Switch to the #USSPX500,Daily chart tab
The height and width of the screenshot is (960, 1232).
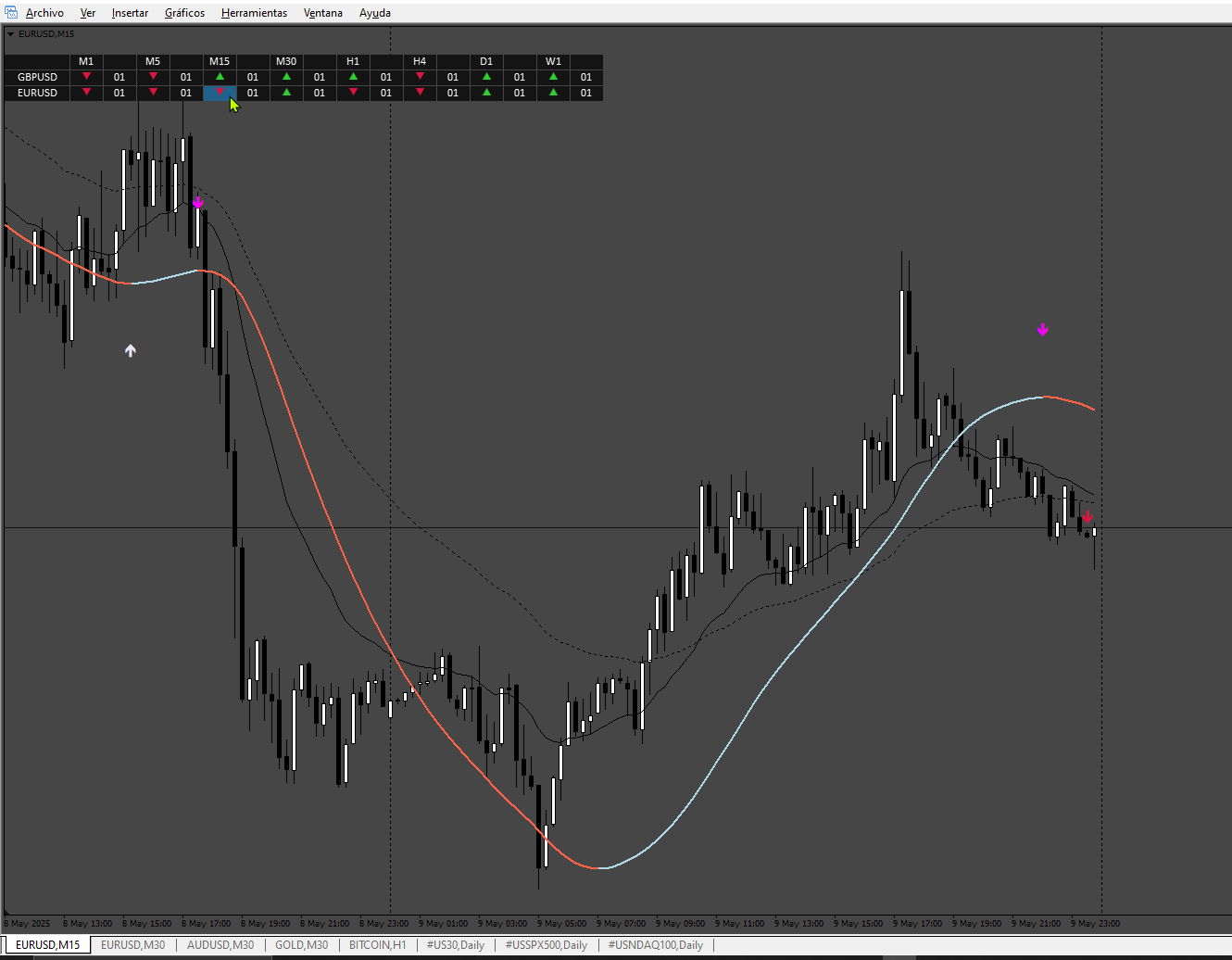(x=547, y=945)
